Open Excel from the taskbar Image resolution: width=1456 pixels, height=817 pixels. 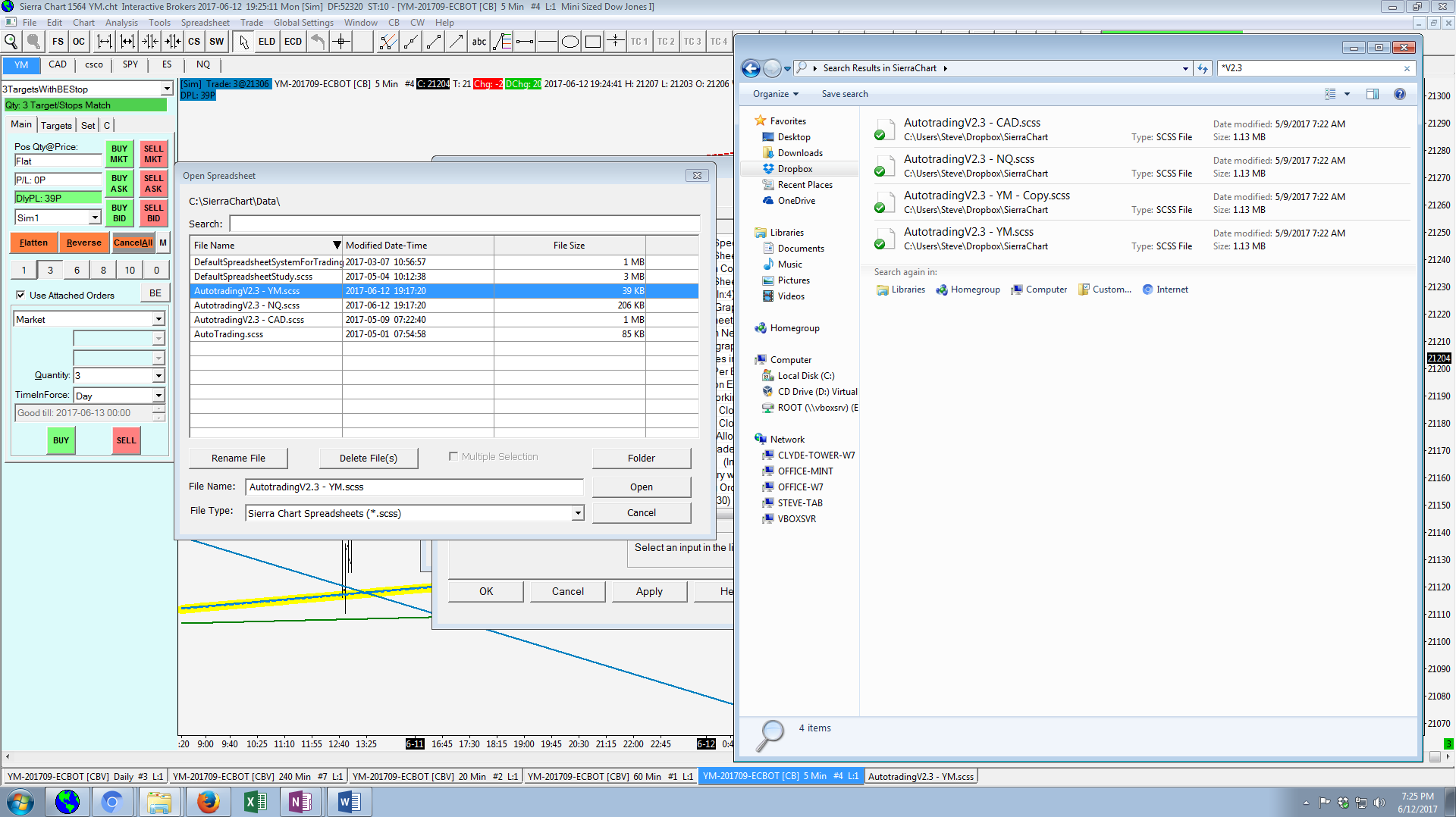coord(255,801)
